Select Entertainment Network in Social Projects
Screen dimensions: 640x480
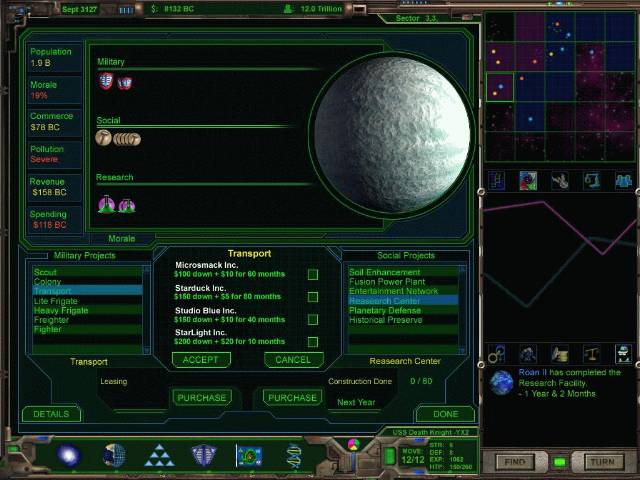(403, 291)
